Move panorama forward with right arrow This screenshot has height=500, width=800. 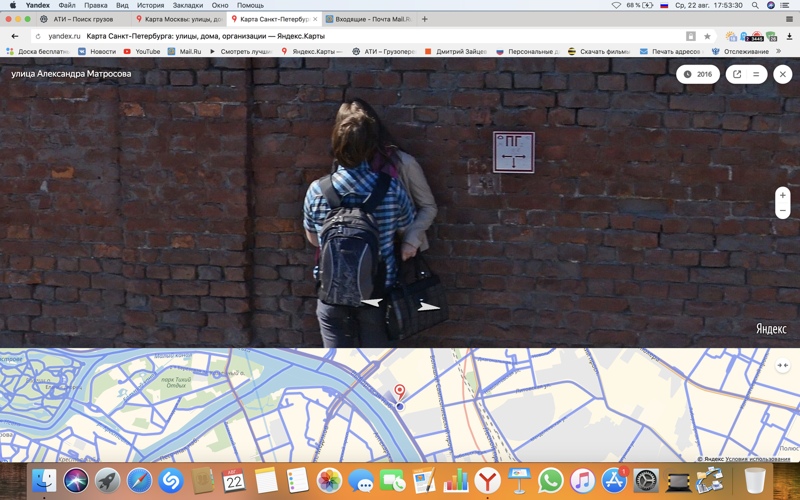[428, 306]
